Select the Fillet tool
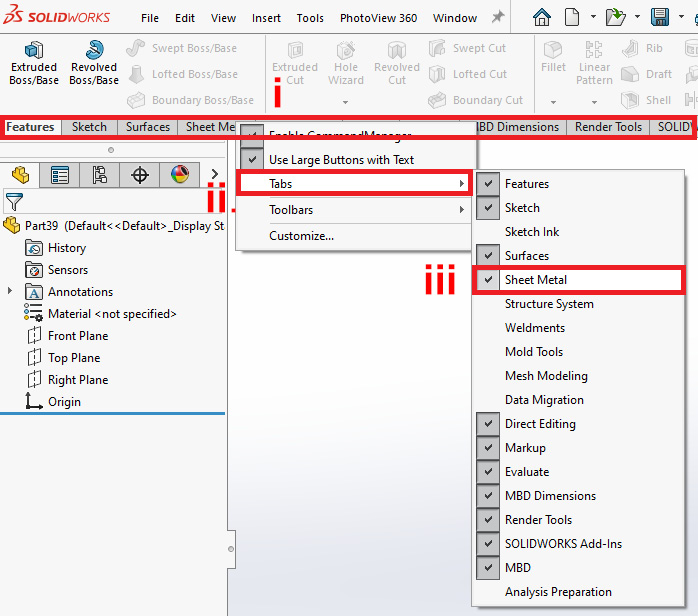Image resolution: width=698 pixels, height=616 pixels. (x=553, y=57)
